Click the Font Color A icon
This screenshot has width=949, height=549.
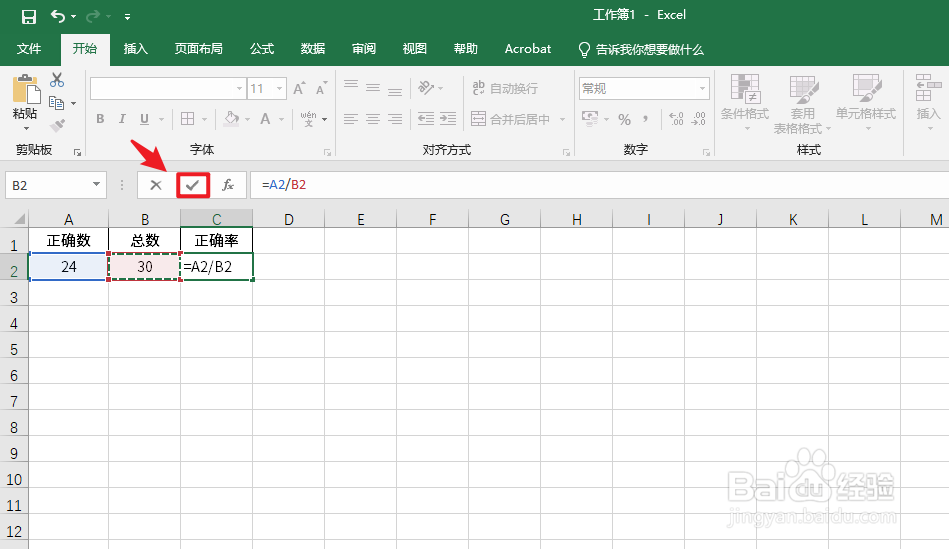pos(265,119)
